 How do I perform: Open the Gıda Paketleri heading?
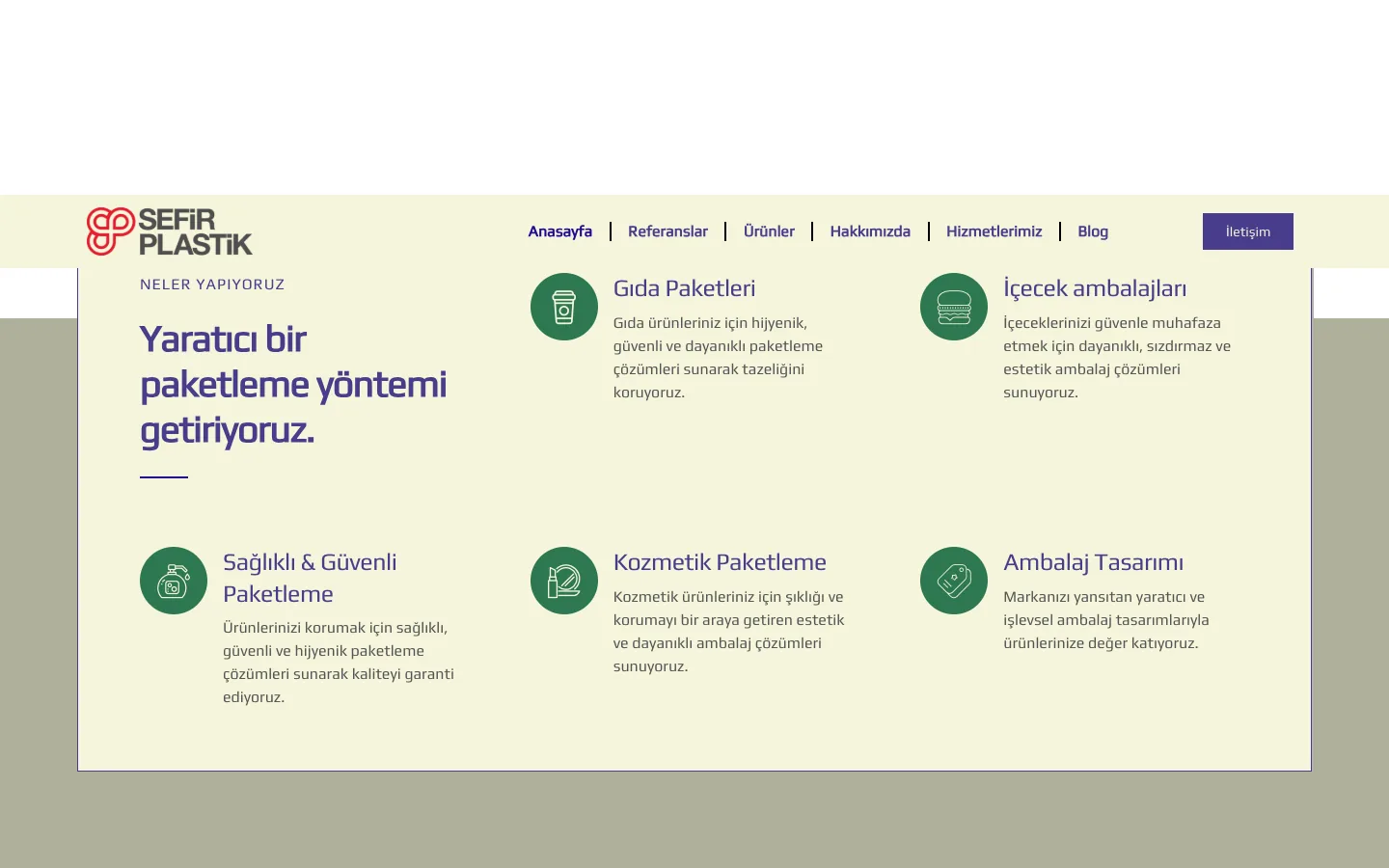pyautogui.click(x=685, y=288)
